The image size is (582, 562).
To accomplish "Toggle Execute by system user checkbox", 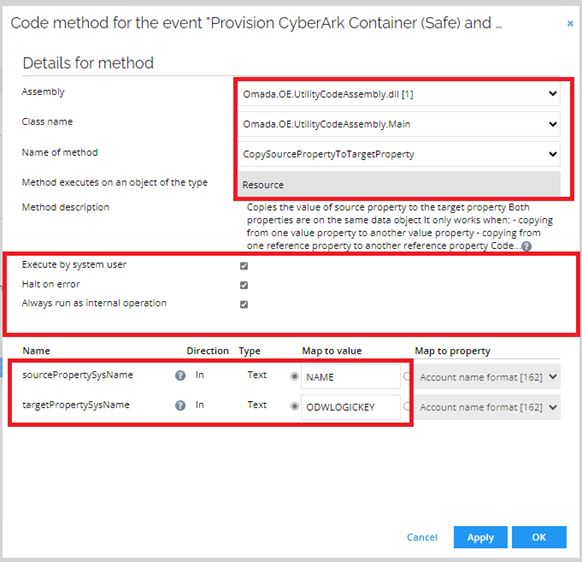I will pos(244,266).
